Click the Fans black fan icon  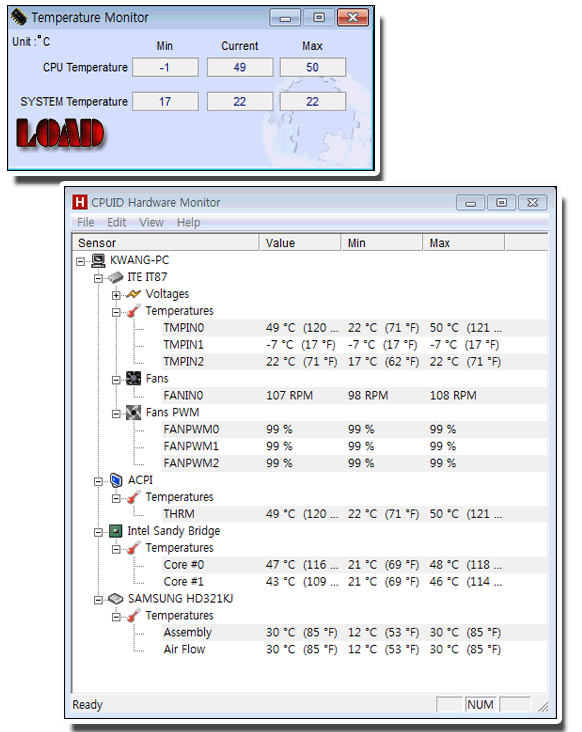[133, 379]
